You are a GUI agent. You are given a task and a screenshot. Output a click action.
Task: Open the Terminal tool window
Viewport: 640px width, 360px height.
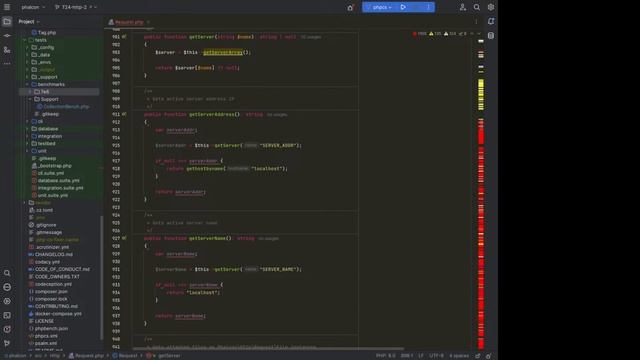point(7,315)
